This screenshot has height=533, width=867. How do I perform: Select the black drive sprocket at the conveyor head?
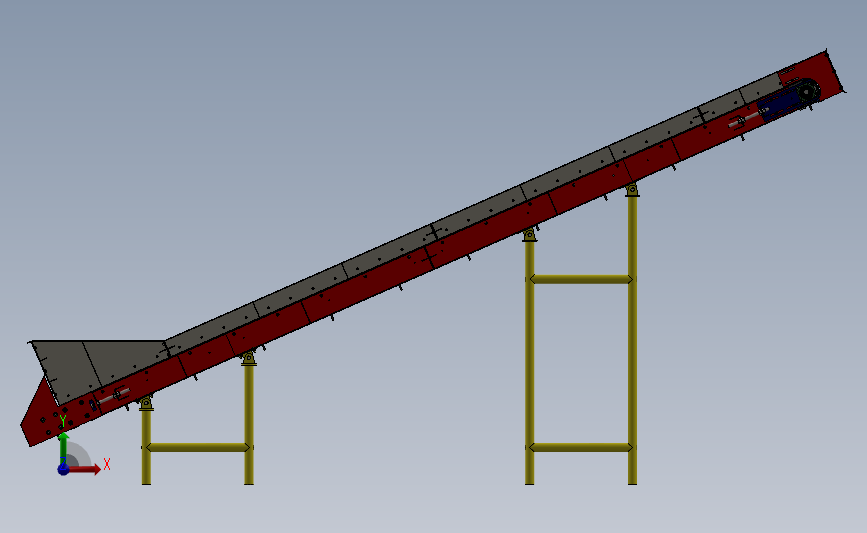tap(808, 91)
